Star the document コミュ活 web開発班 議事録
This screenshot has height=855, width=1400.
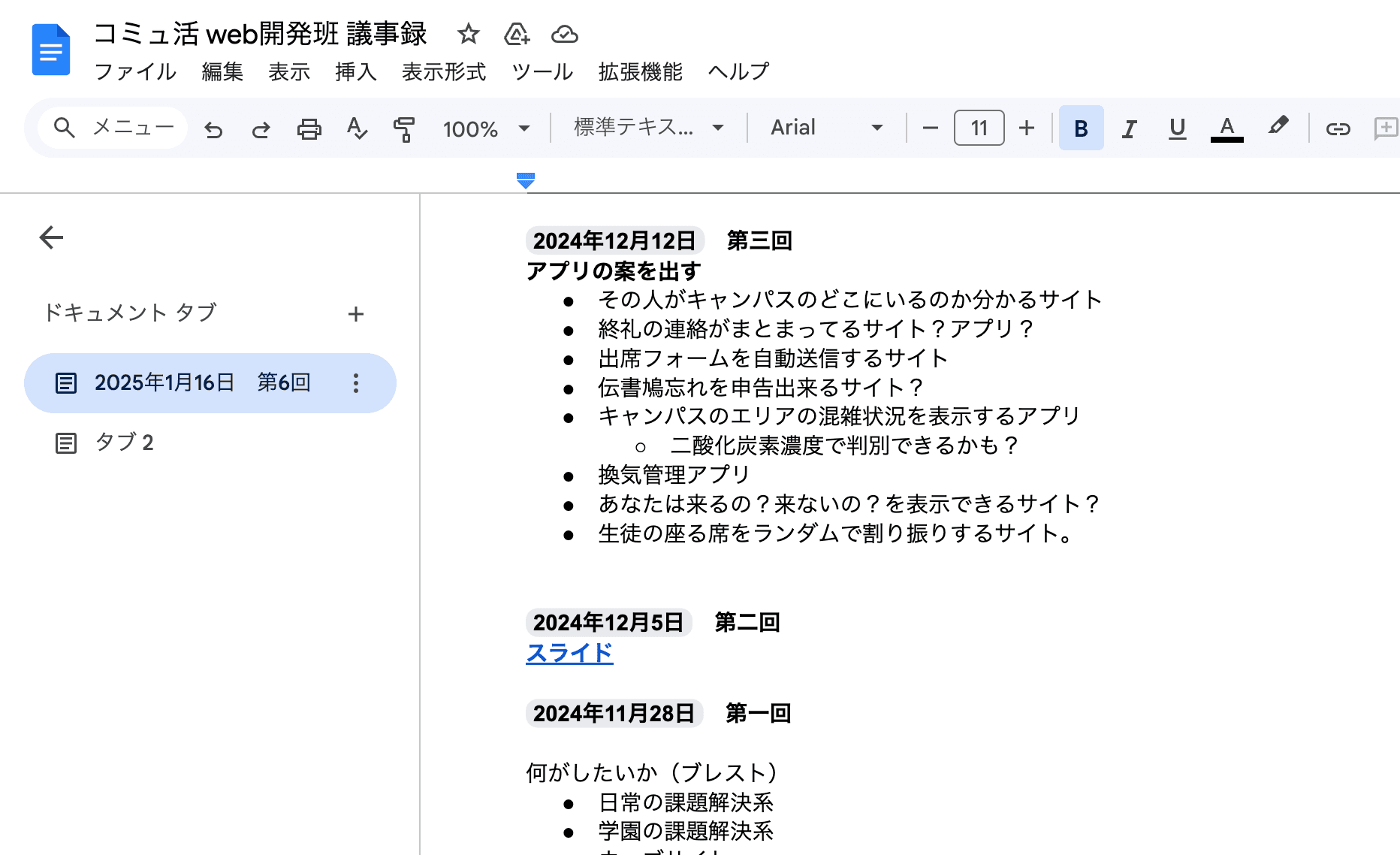tap(469, 34)
